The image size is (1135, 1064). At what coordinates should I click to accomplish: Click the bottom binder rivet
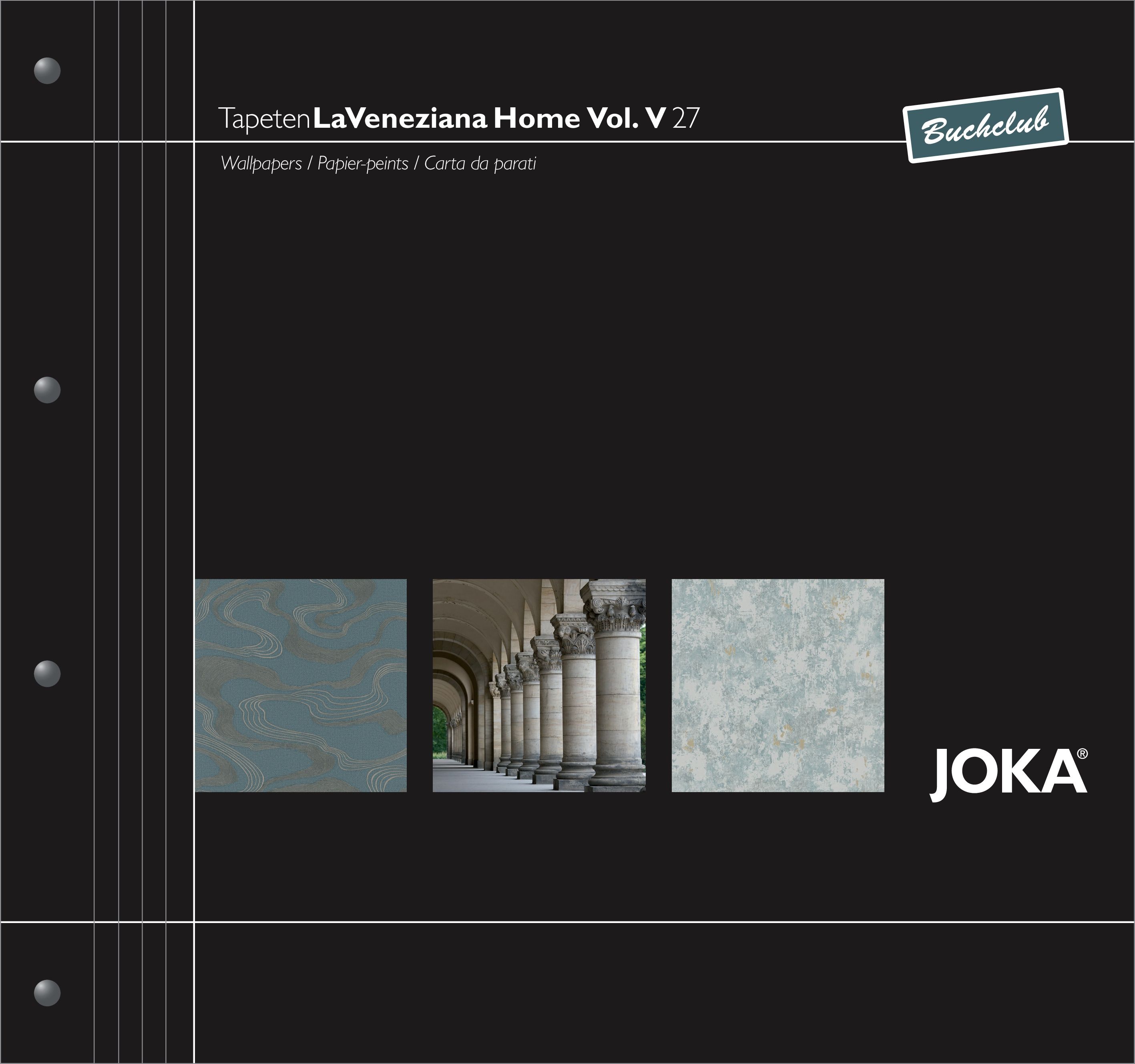pos(47,993)
